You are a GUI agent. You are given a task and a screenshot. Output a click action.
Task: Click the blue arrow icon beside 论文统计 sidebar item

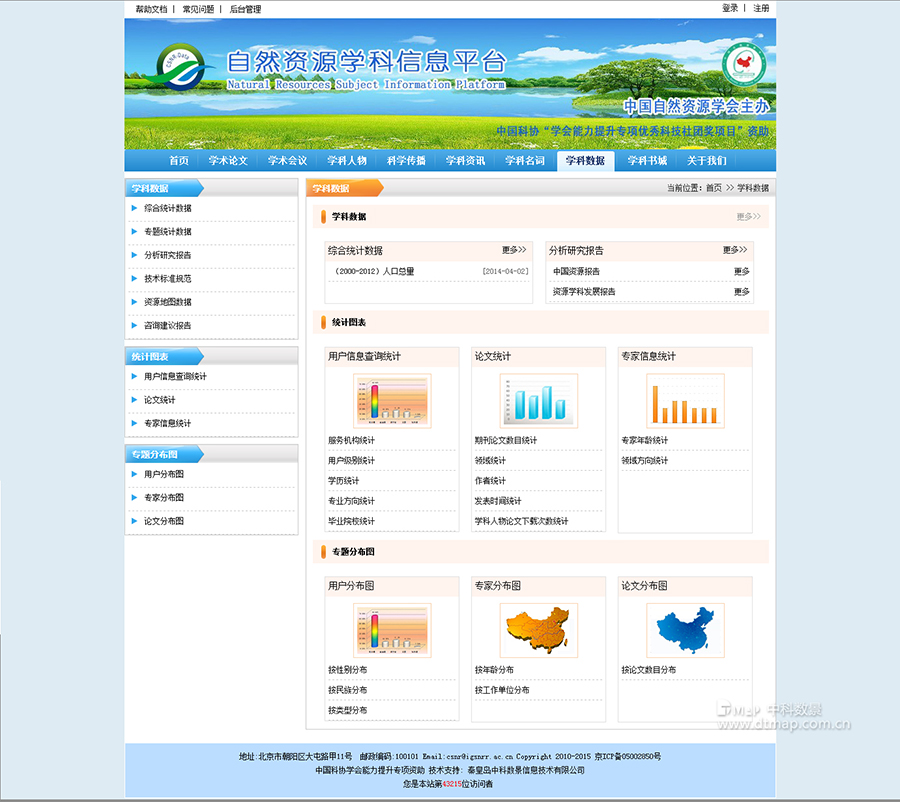pos(134,399)
